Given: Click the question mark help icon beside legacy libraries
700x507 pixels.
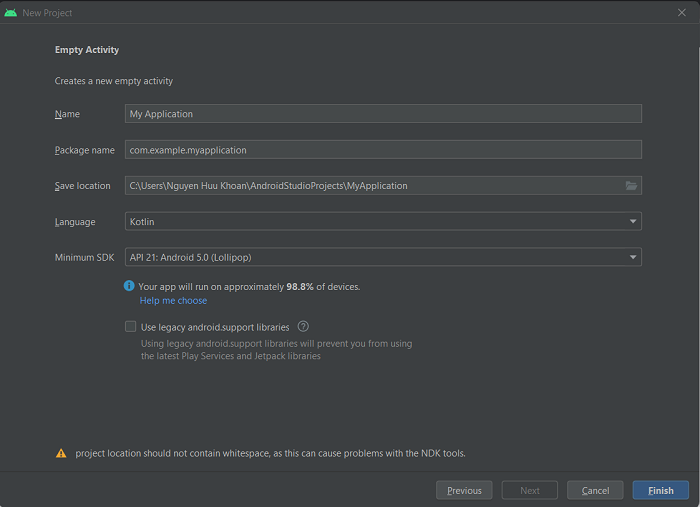Looking at the screenshot, I should click(303, 327).
